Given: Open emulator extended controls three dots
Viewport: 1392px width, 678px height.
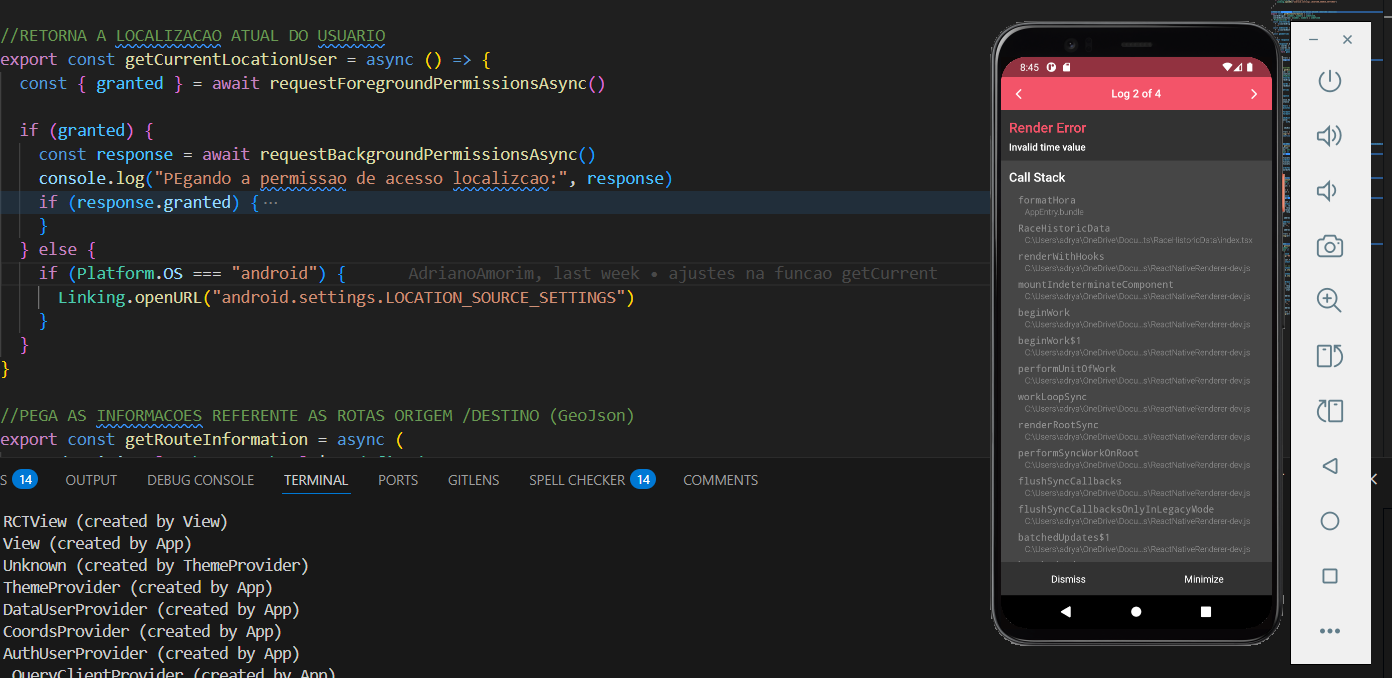Looking at the screenshot, I should pyautogui.click(x=1329, y=631).
